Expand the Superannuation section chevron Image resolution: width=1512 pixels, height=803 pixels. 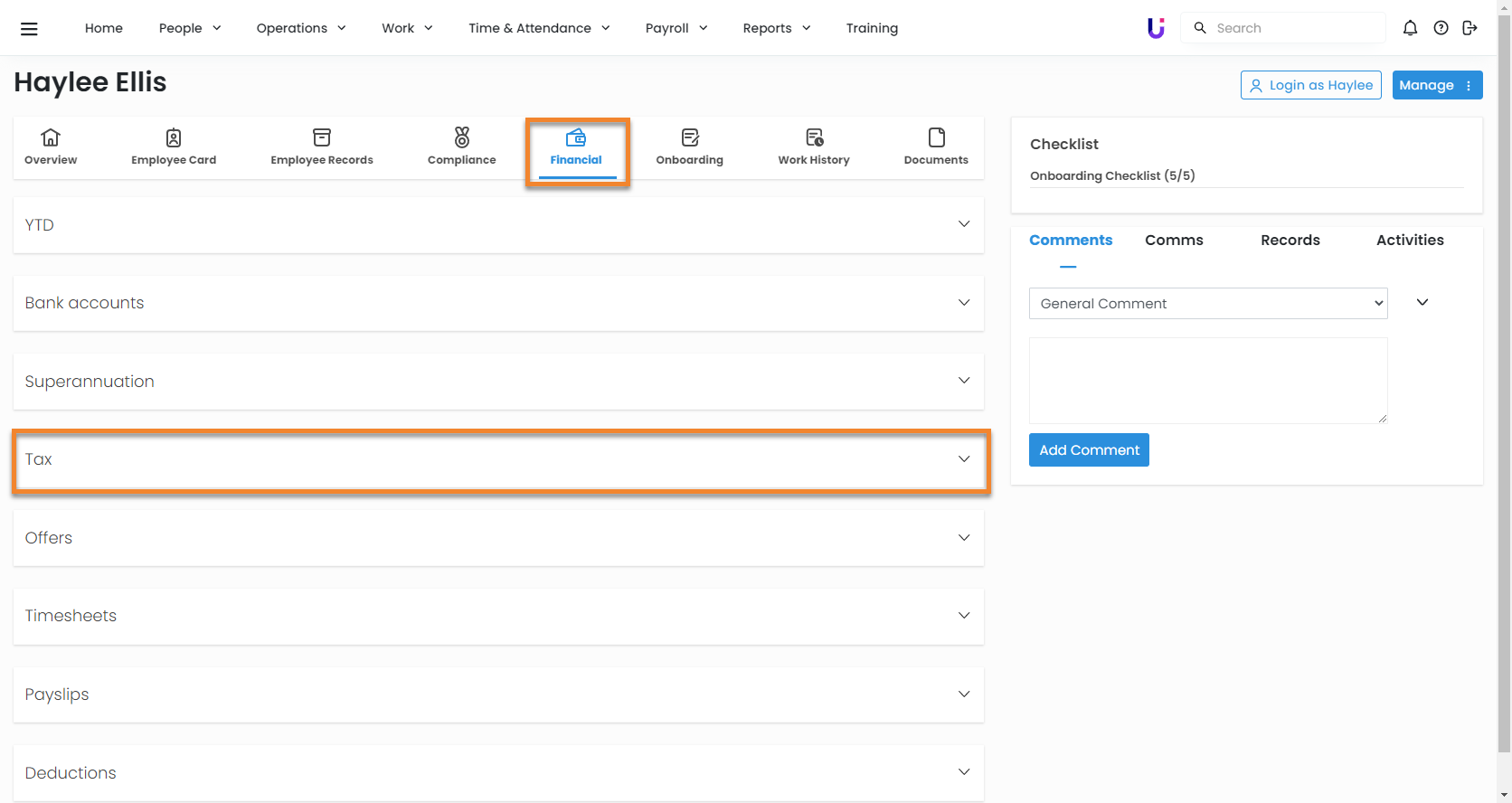point(964,381)
